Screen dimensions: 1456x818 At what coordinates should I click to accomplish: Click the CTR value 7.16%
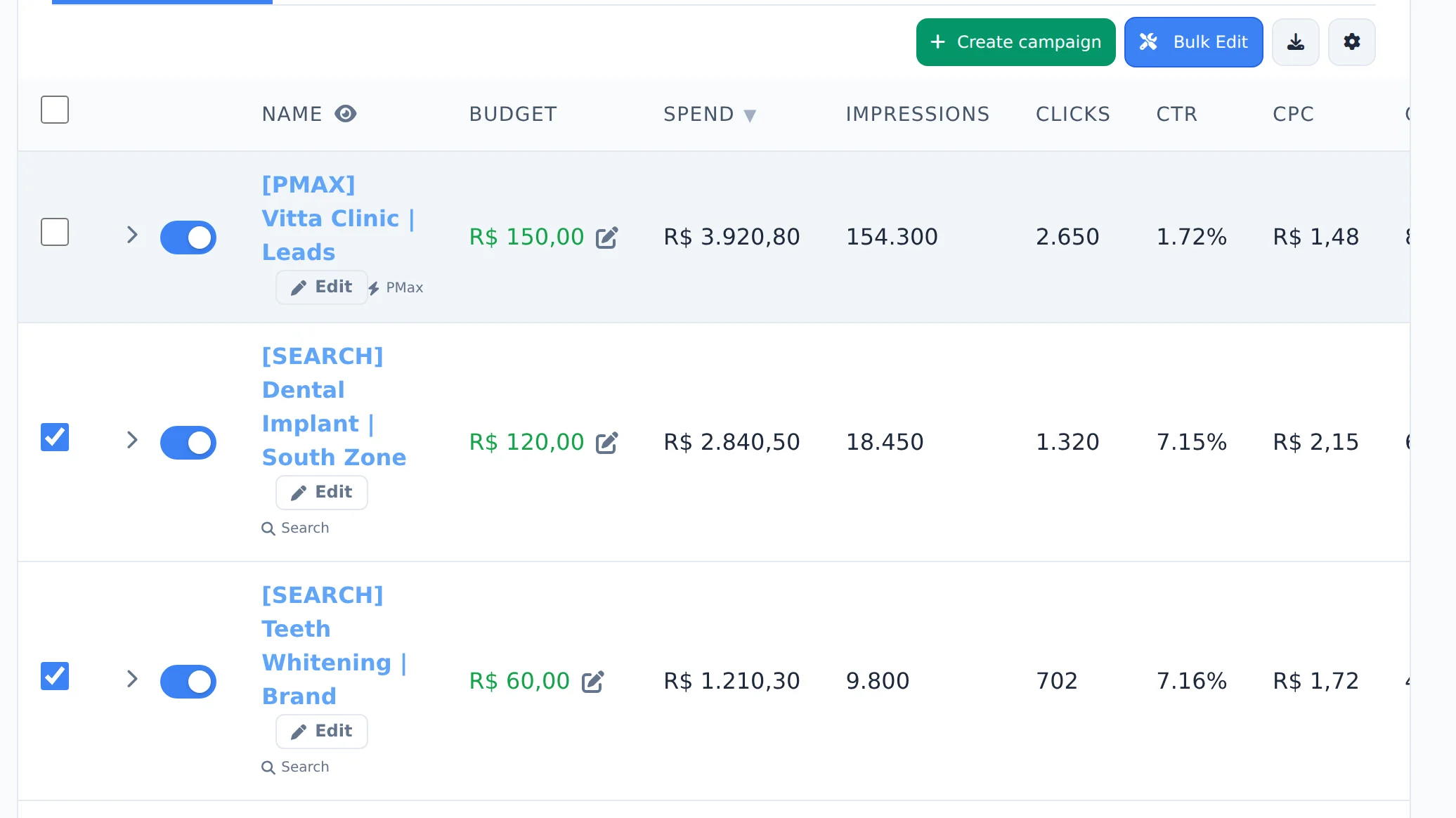1192,681
